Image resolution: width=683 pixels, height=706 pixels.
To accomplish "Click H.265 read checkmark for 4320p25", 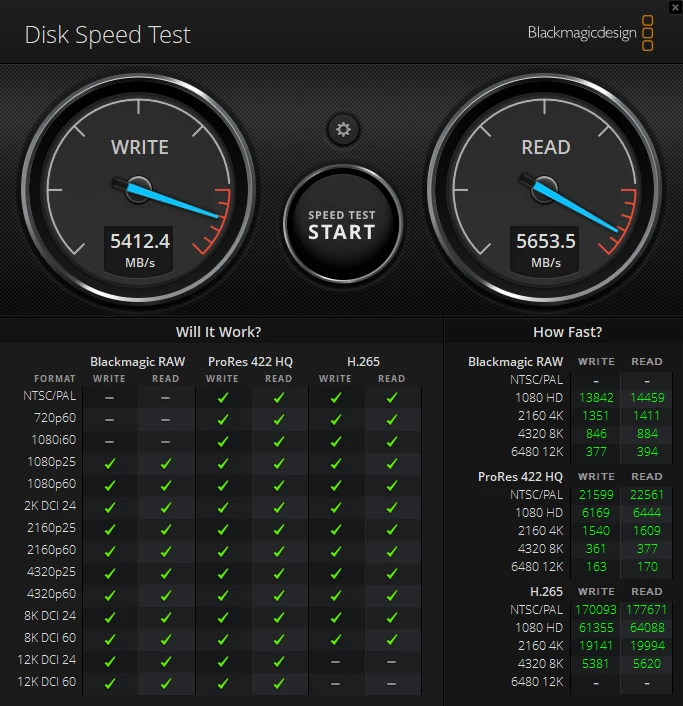I will [392, 574].
